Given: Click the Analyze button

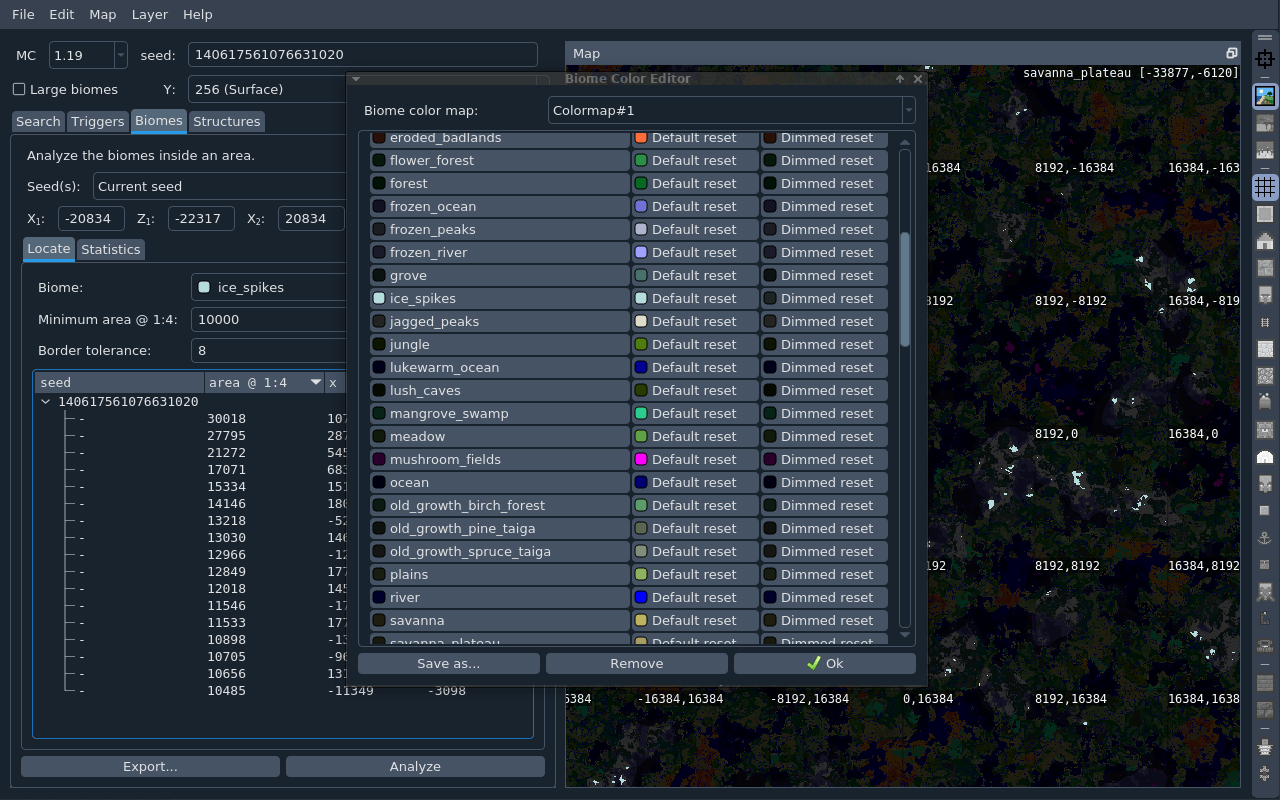Looking at the screenshot, I should (415, 766).
